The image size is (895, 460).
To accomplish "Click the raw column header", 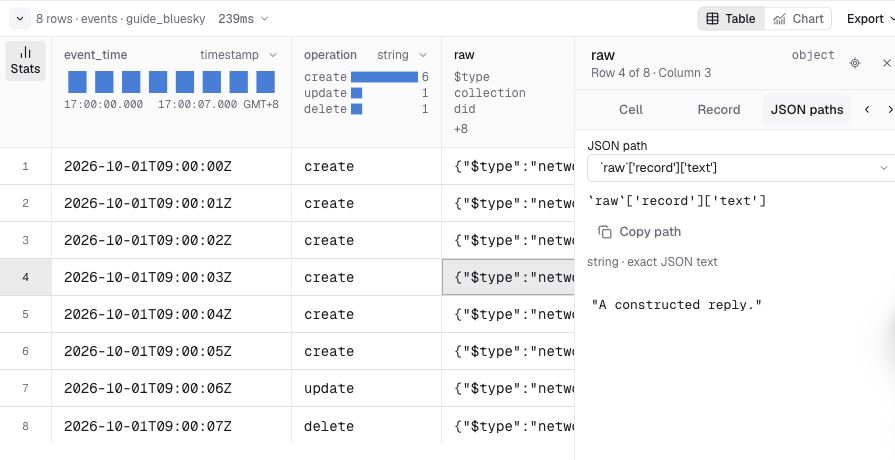I will (x=464, y=55).
